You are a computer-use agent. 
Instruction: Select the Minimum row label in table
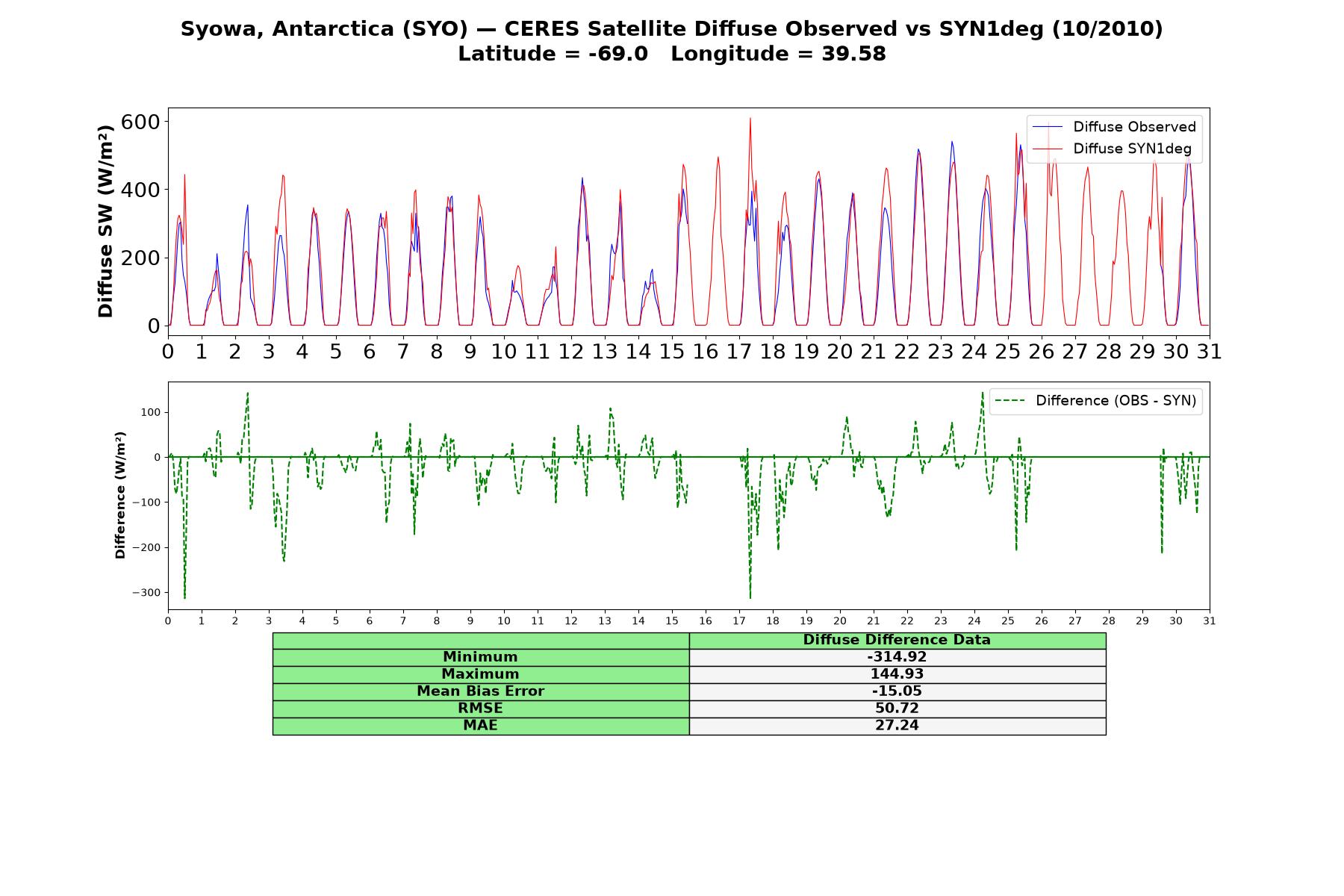pos(481,657)
